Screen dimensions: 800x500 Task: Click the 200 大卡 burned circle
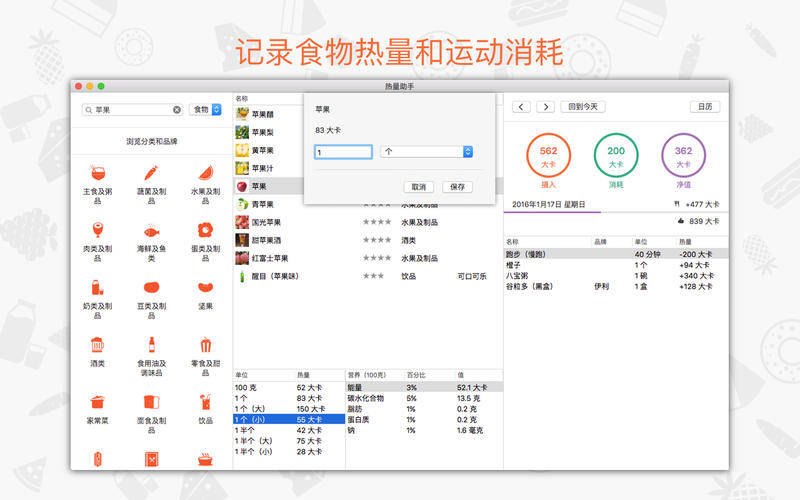[x=616, y=155]
